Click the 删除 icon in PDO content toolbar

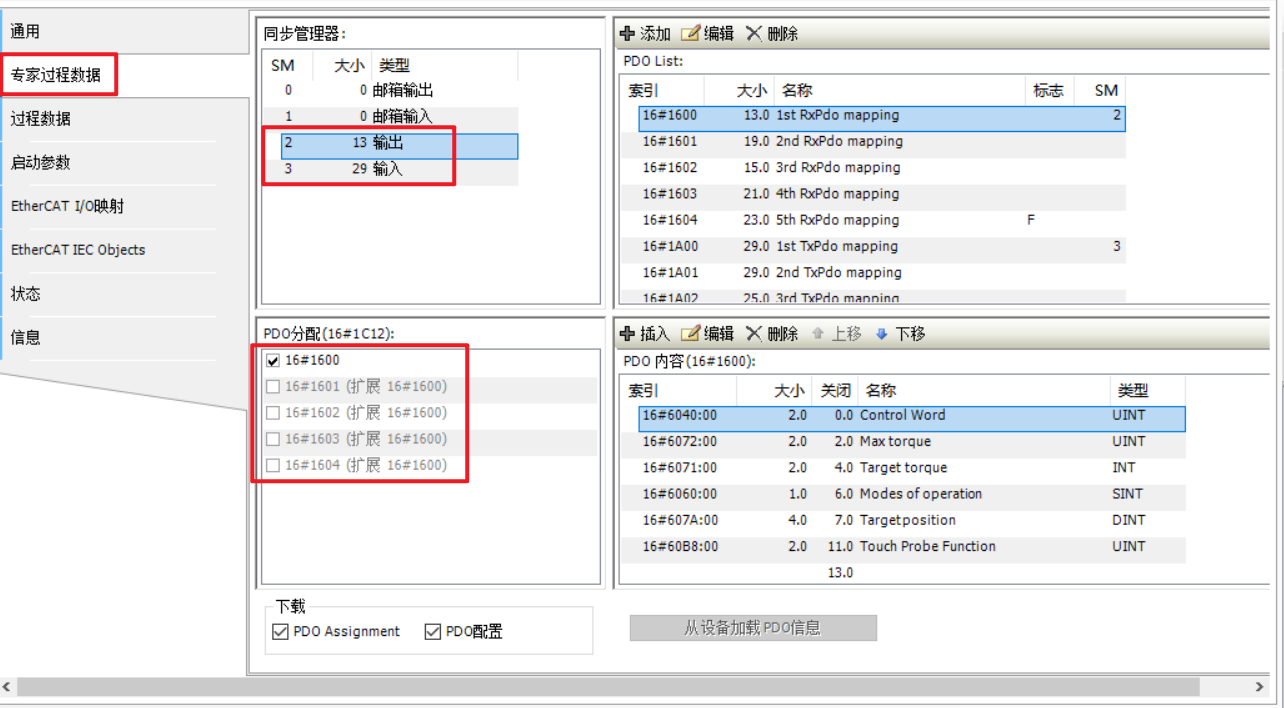click(x=754, y=334)
